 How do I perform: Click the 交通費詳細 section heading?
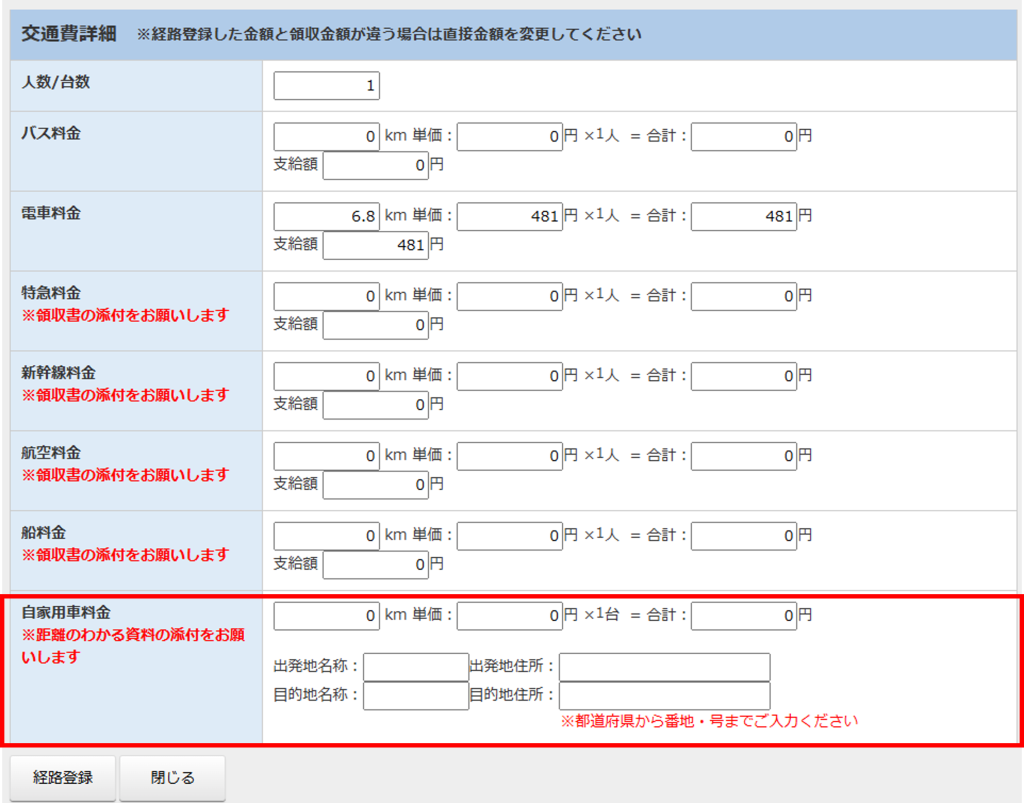(x=69, y=34)
